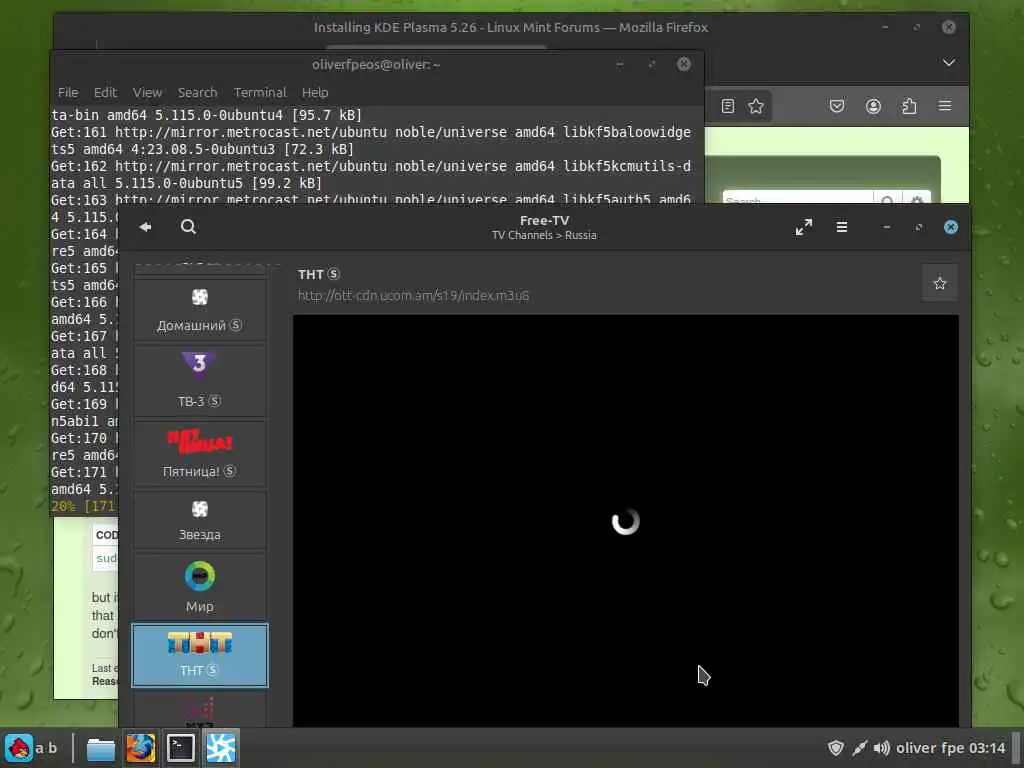1024x768 pixels.
Task: Open Terminal View menu
Action: click(148, 92)
